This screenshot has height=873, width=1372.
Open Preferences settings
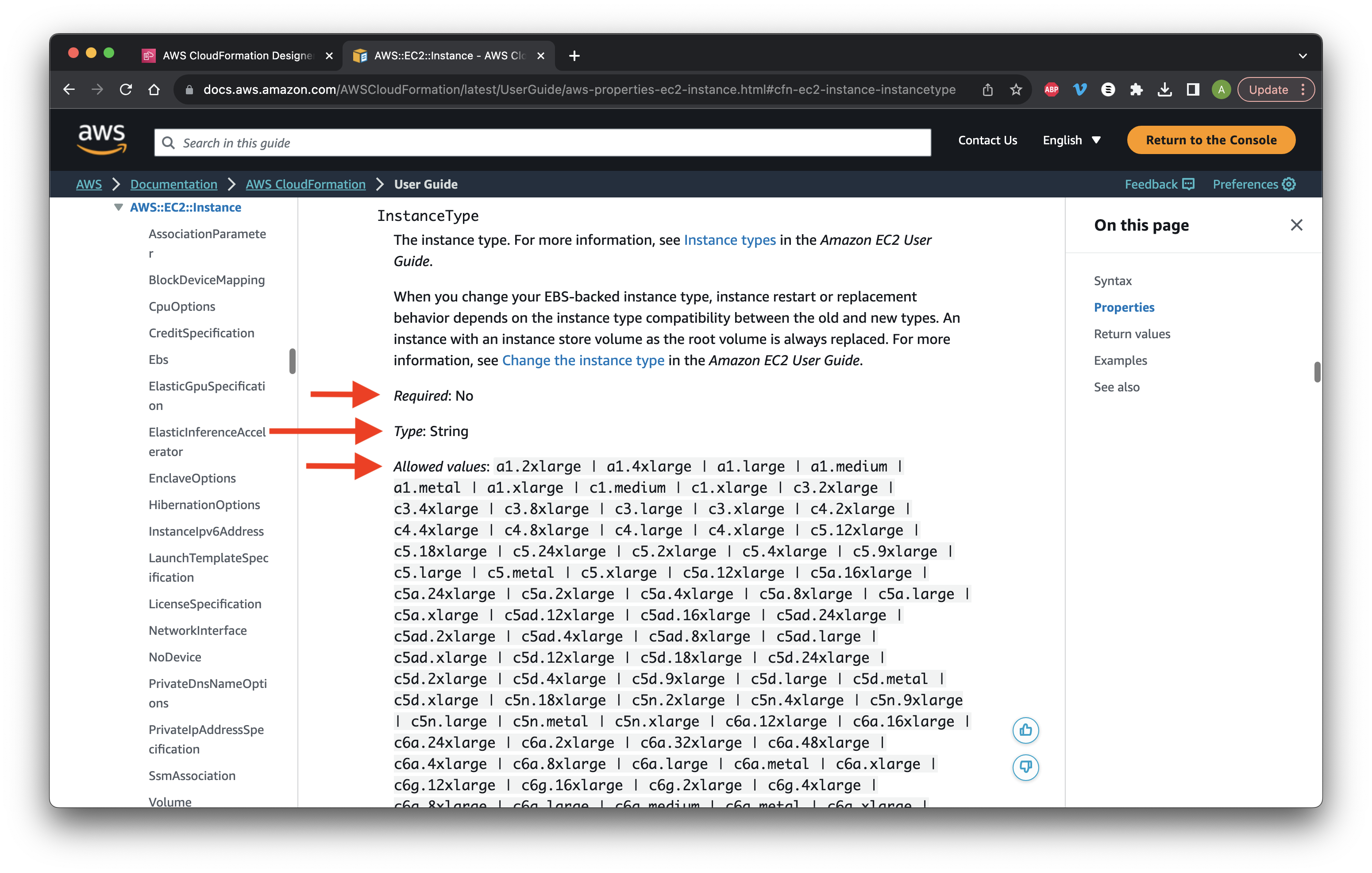coord(1253,184)
